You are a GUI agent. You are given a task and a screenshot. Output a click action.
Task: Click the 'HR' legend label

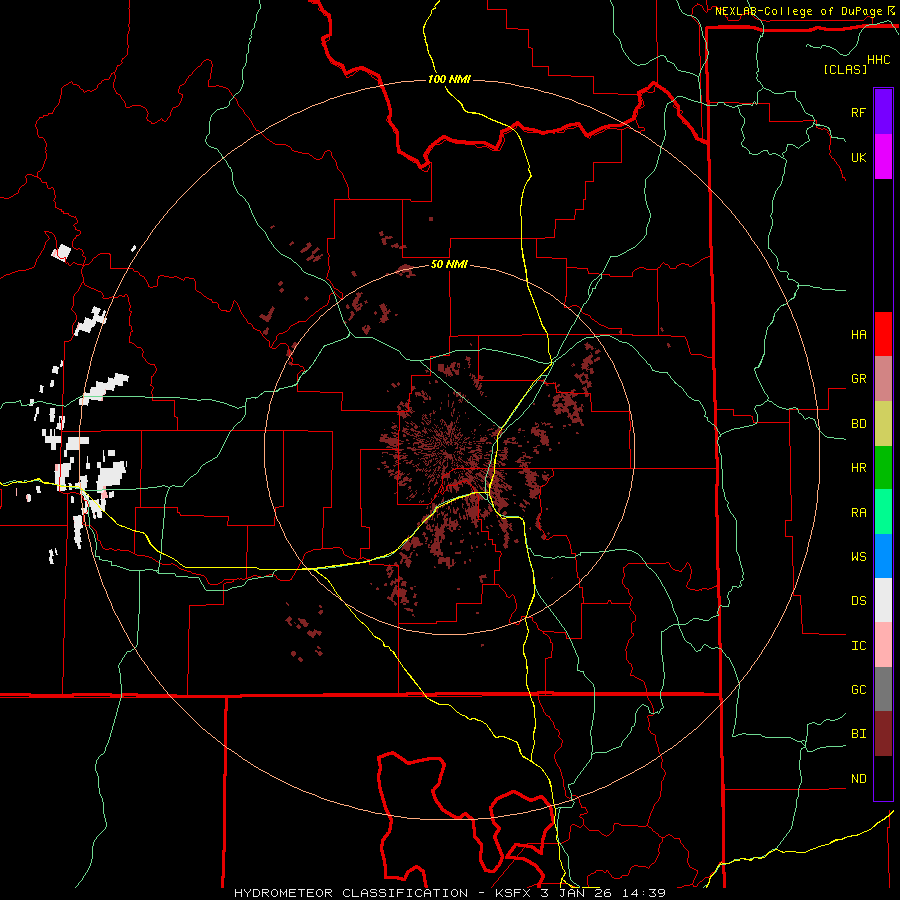click(x=858, y=468)
